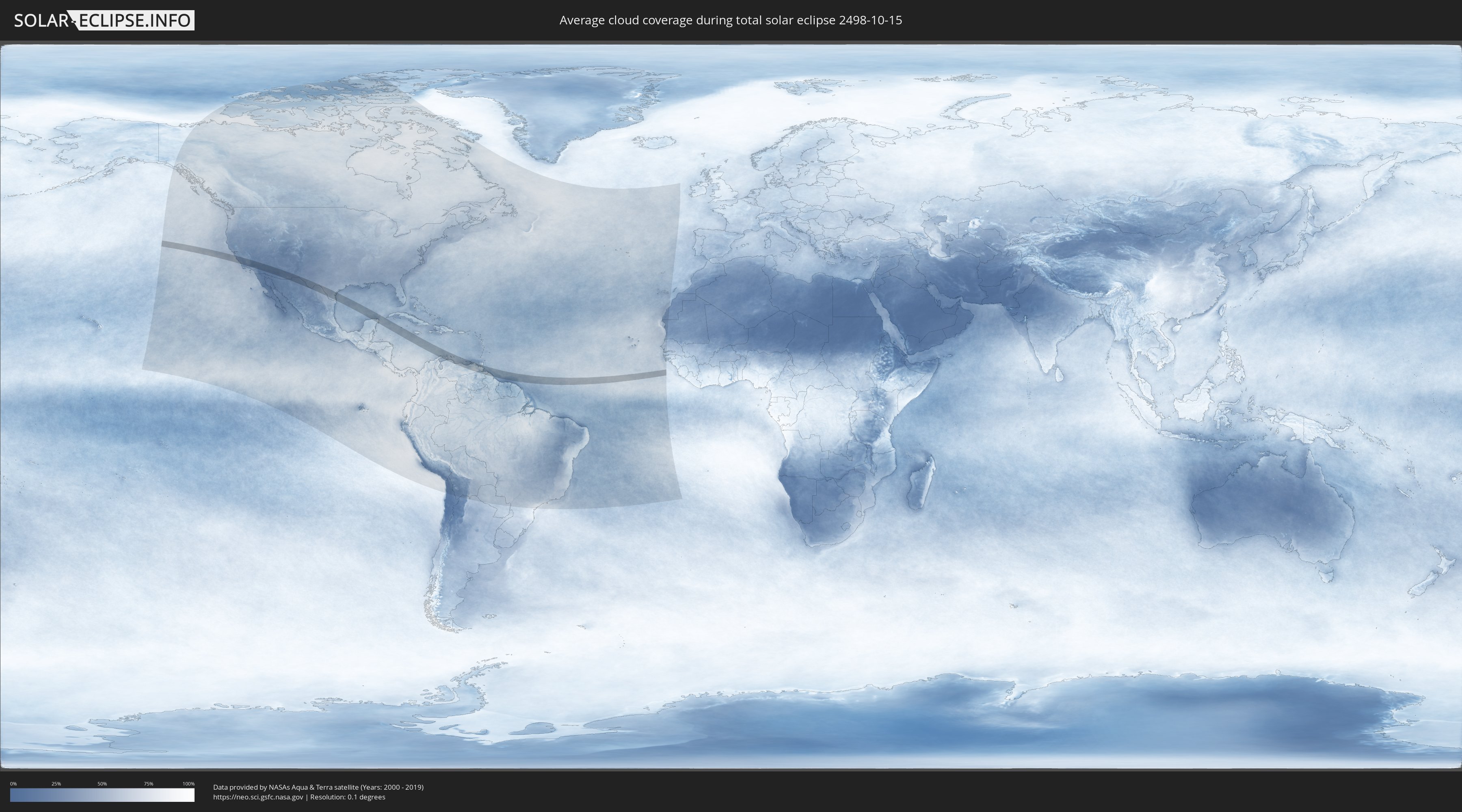Viewport: 1462px width, 812px height.
Task: Click the '50%' legend label
Action: (102, 784)
